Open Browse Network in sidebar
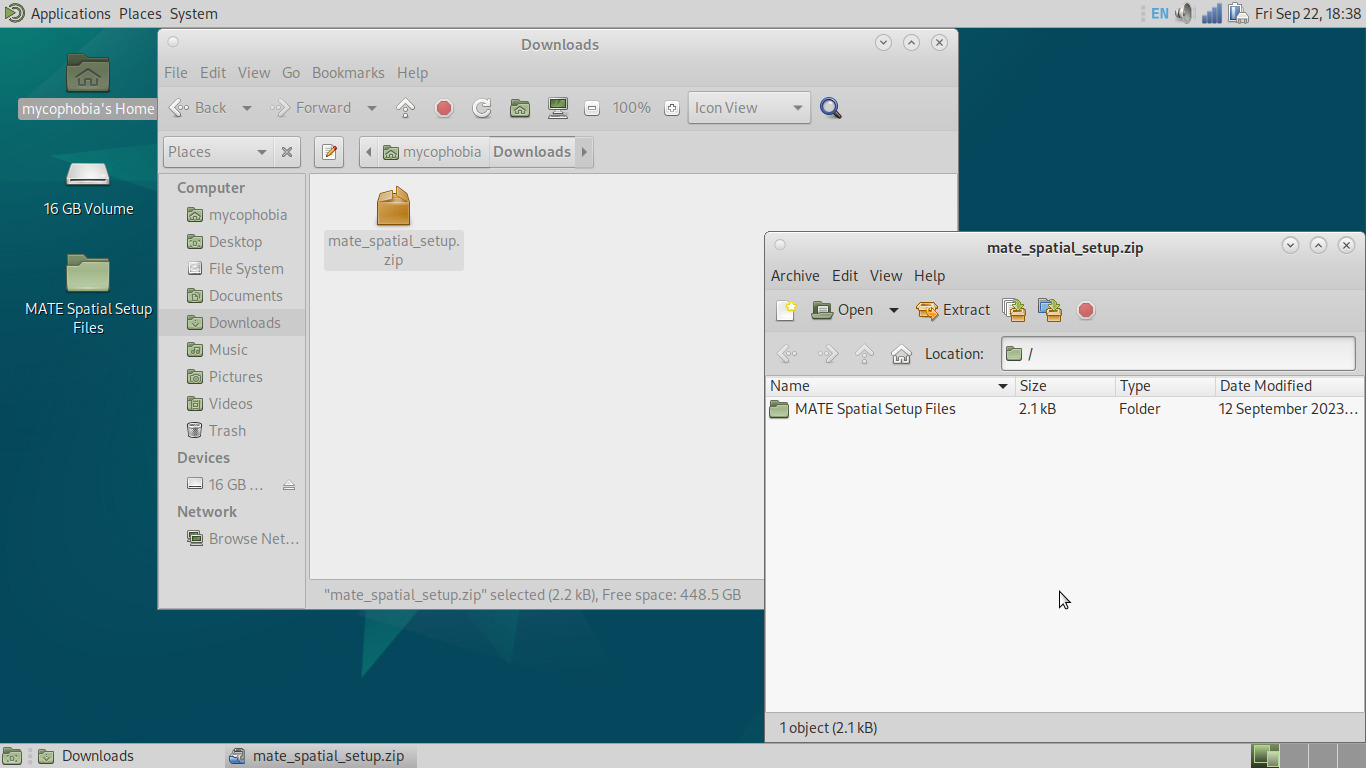This screenshot has height=768, width=1366. click(233, 539)
